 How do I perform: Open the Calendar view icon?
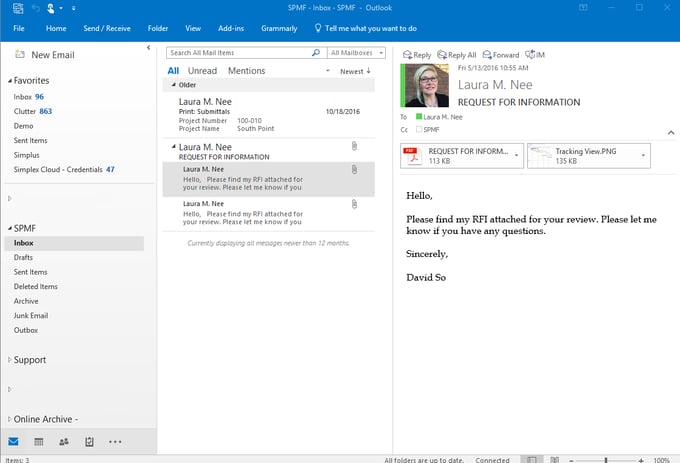click(x=39, y=441)
